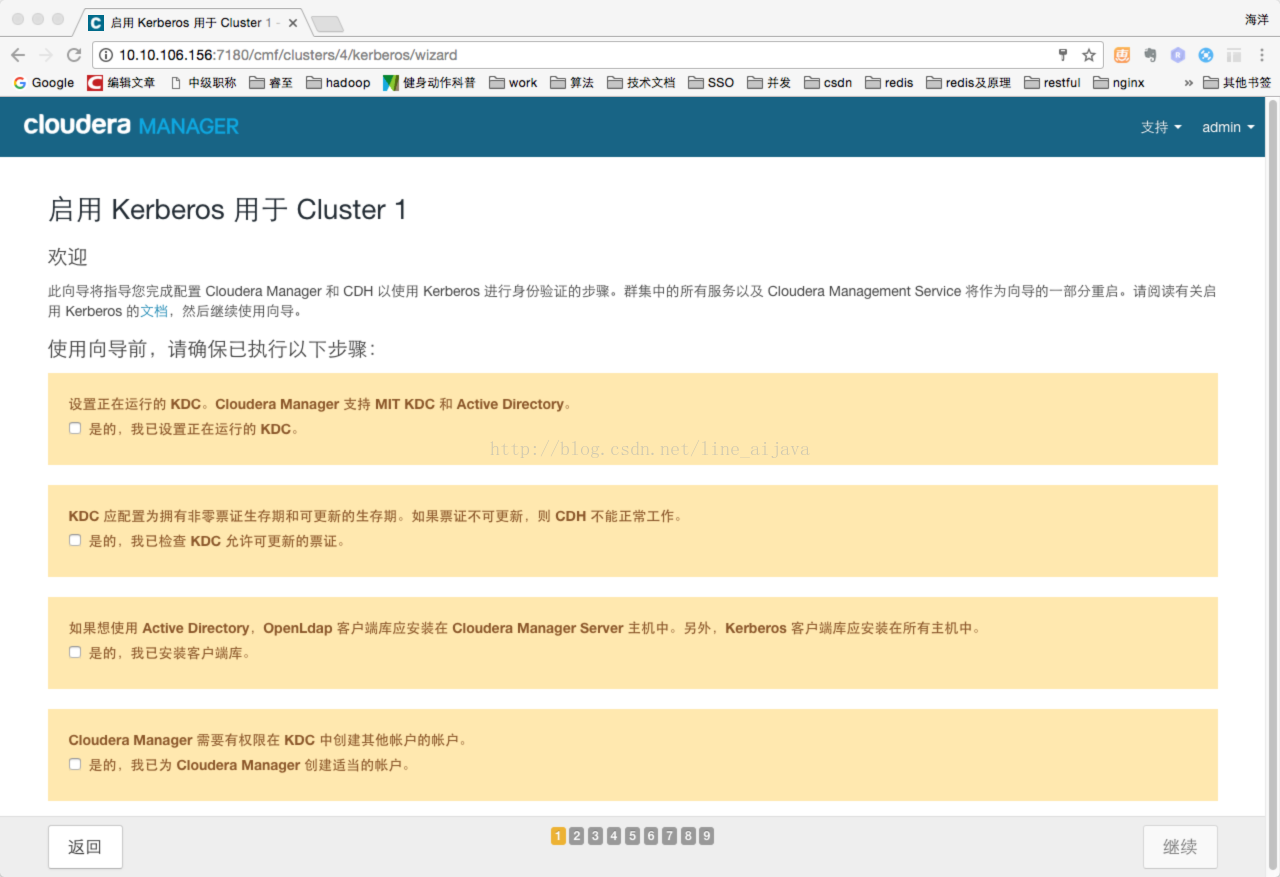Image resolution: width=1280 pixels, height=877 pixels.
Task: Click the Evernote elephant extension icon
Action: [1150, 55]
